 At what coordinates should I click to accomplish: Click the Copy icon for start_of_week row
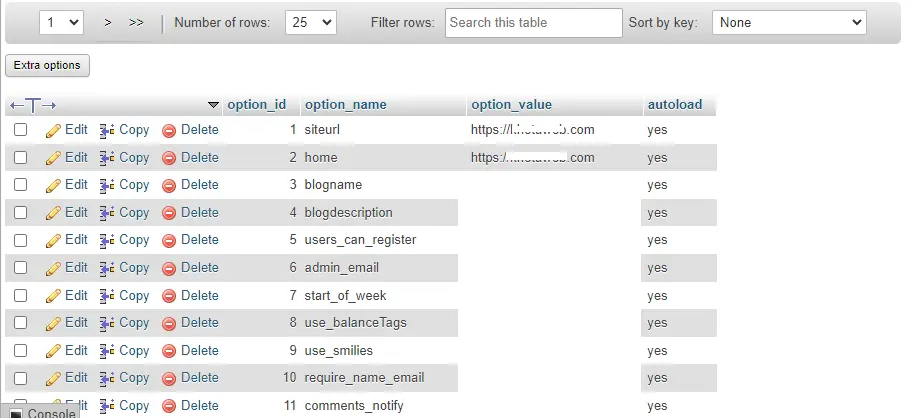tap(108, 296)
